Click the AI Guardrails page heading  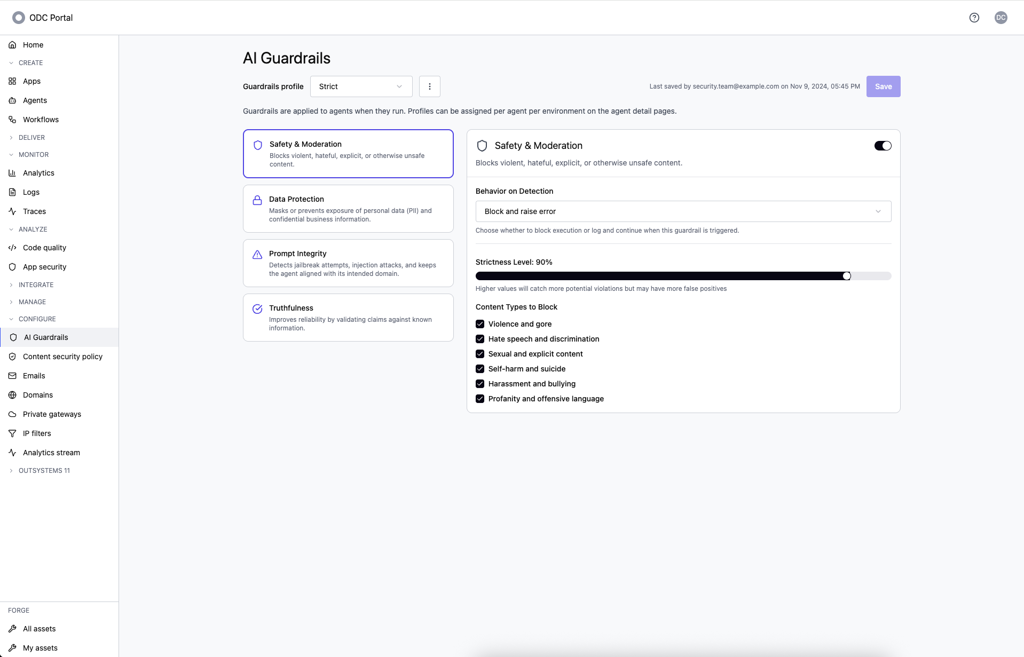coord(287,58)
